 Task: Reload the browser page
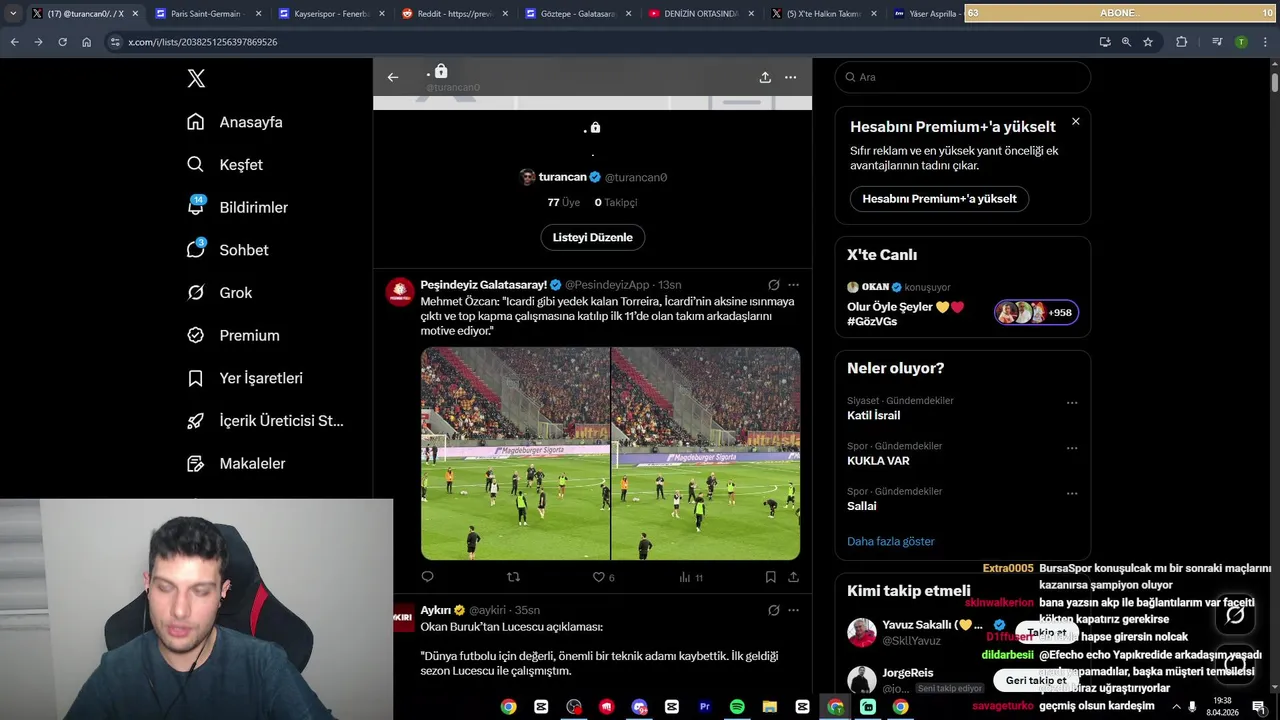coord(62,42)
